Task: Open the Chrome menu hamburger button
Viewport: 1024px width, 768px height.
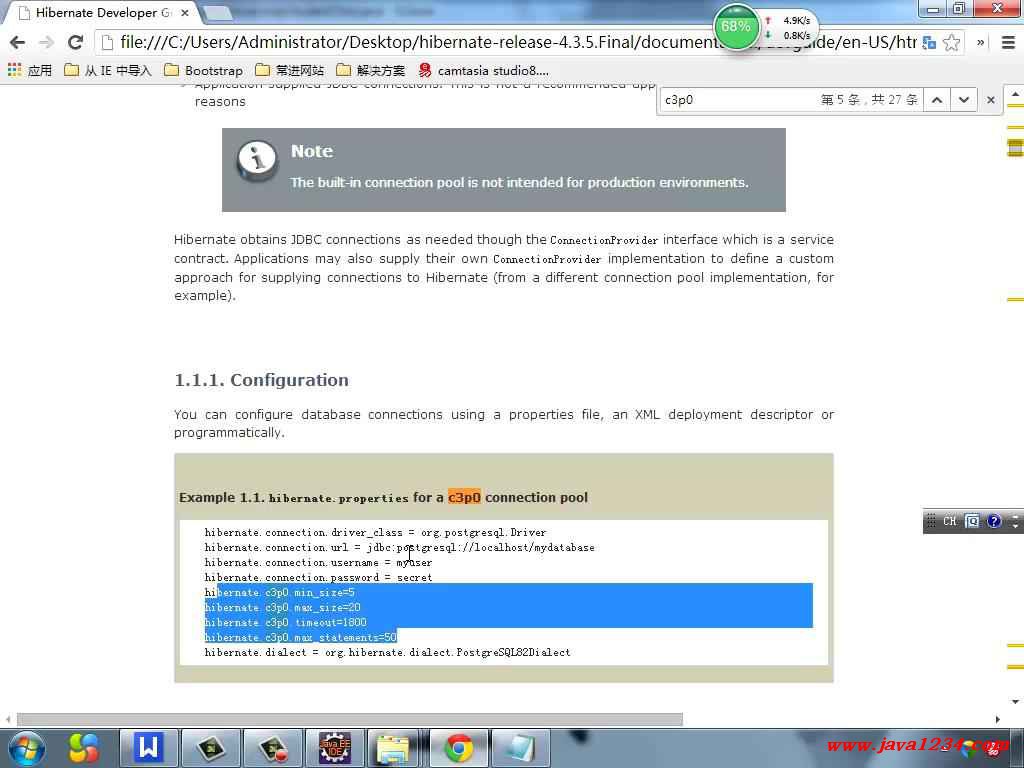Action: (1008, 42)
